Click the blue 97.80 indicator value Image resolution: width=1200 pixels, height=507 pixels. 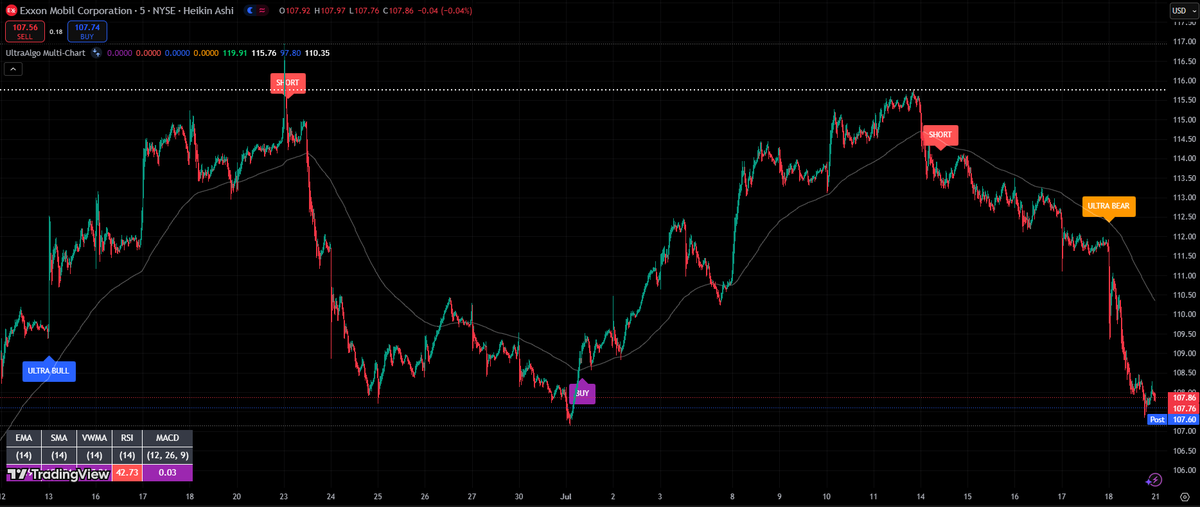[x=290, y=53]
